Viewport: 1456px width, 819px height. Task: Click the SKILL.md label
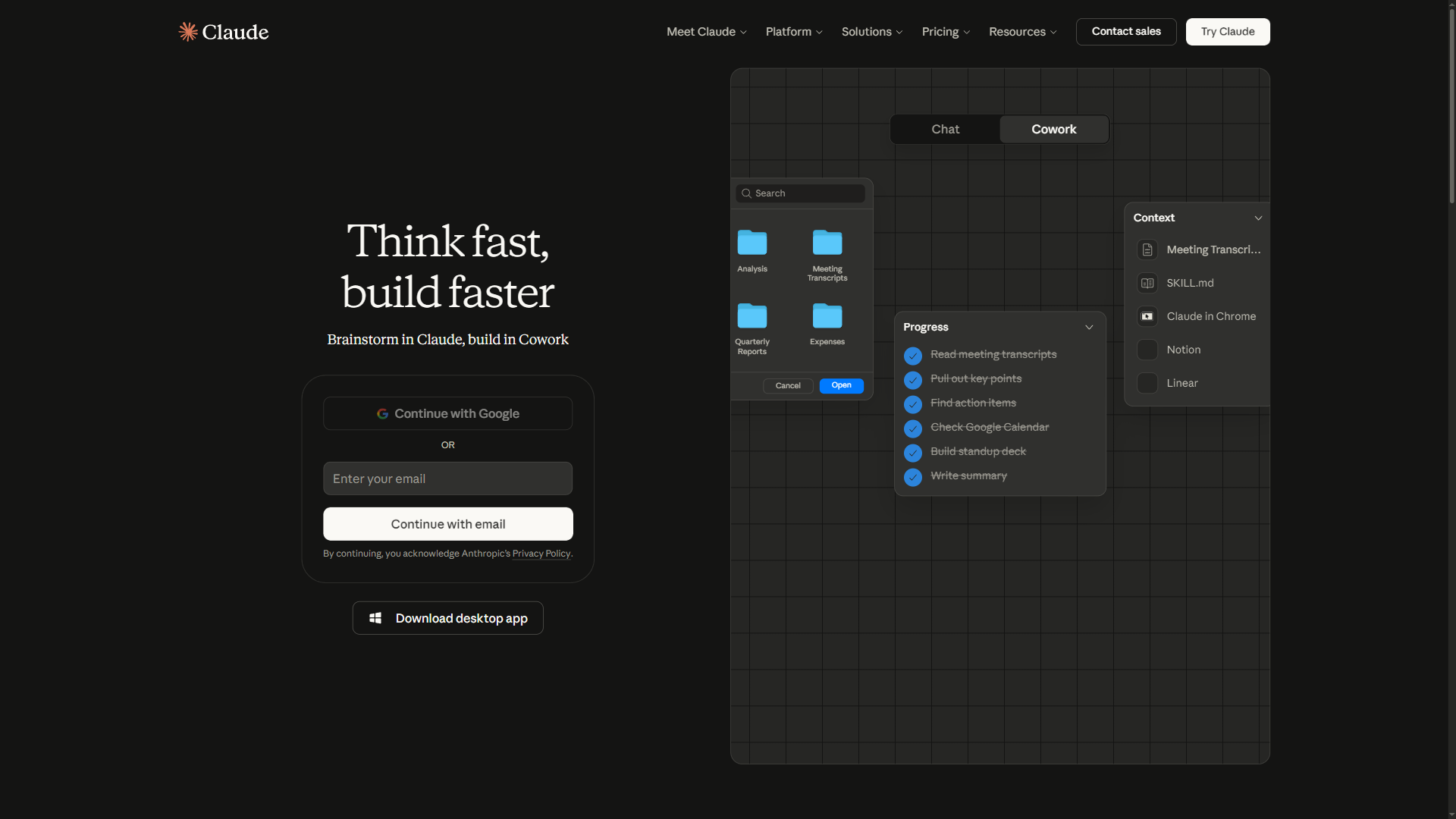pyautogui.click(x=1190, y=283)
